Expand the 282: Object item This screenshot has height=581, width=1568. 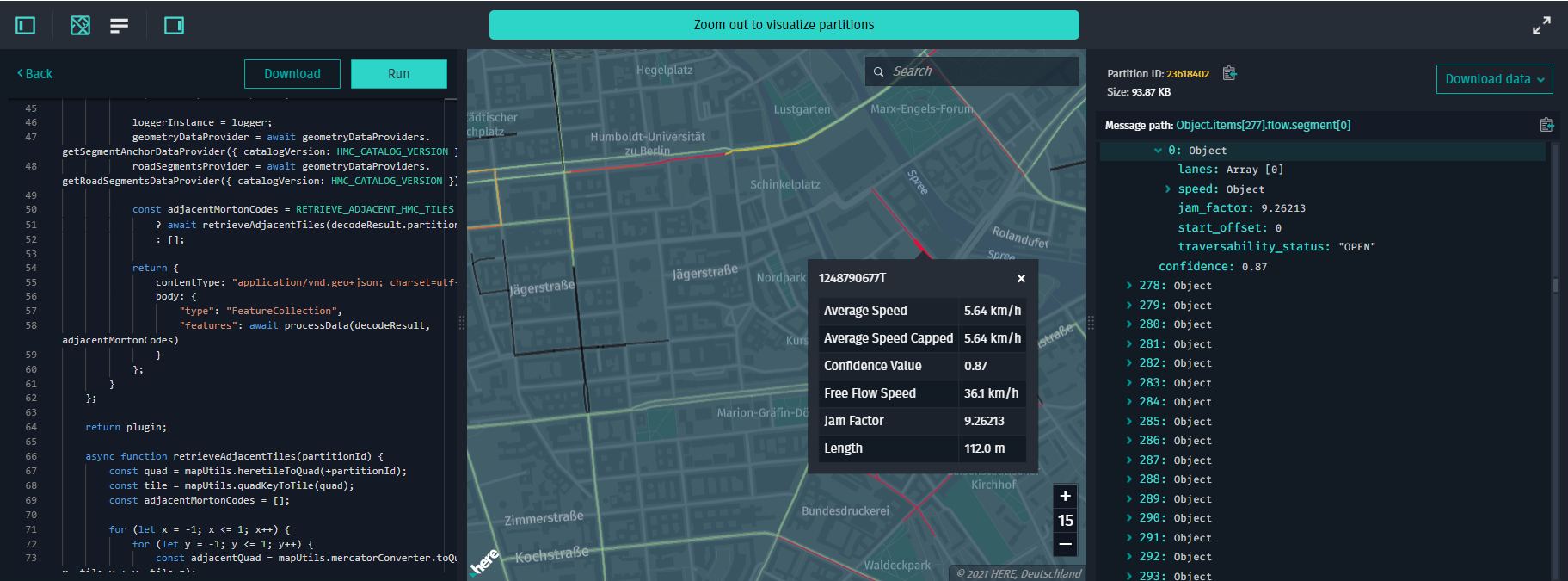pos(1129,363)
